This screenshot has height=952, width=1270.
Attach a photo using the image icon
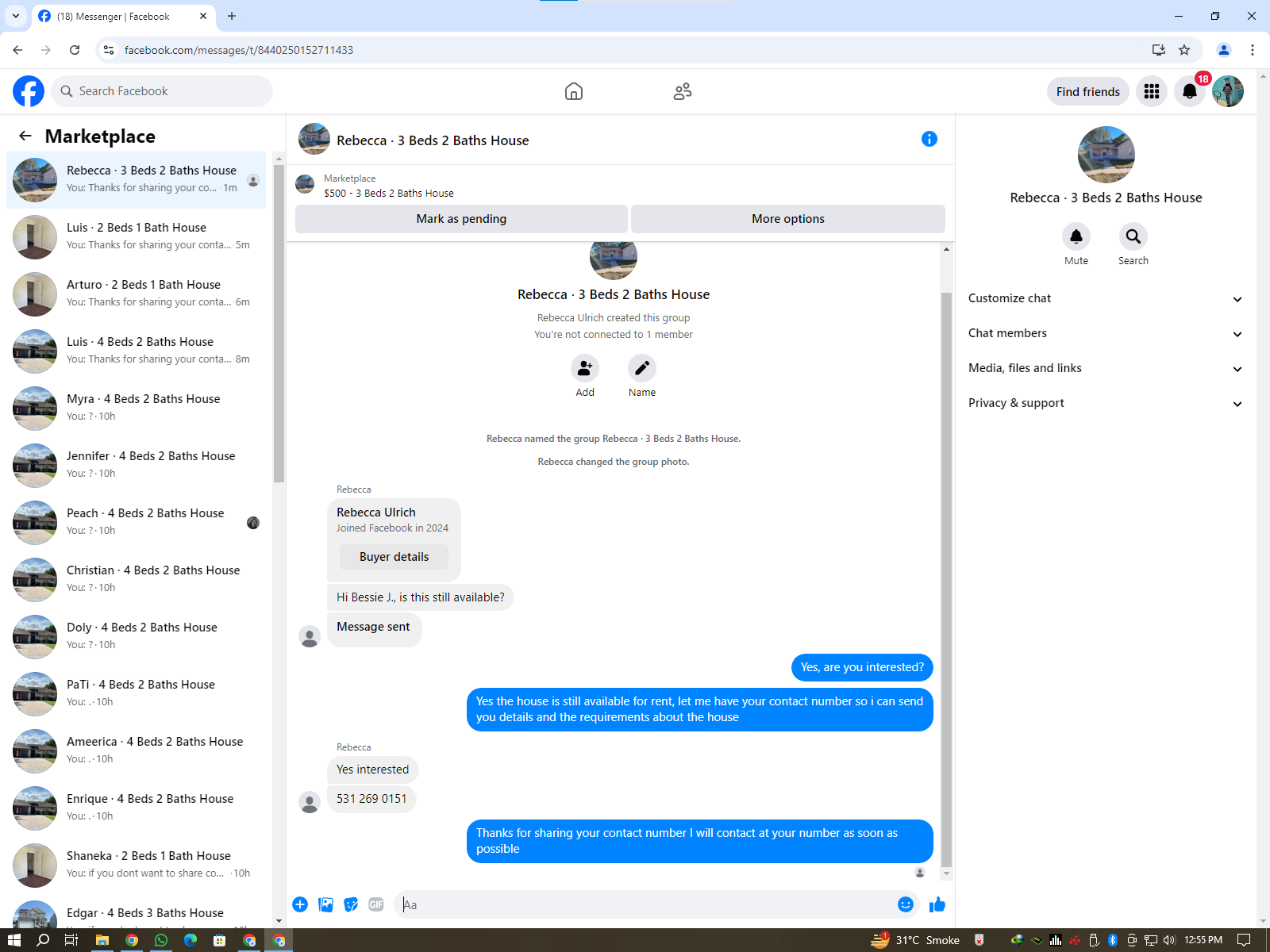click(x=325, y=904)
